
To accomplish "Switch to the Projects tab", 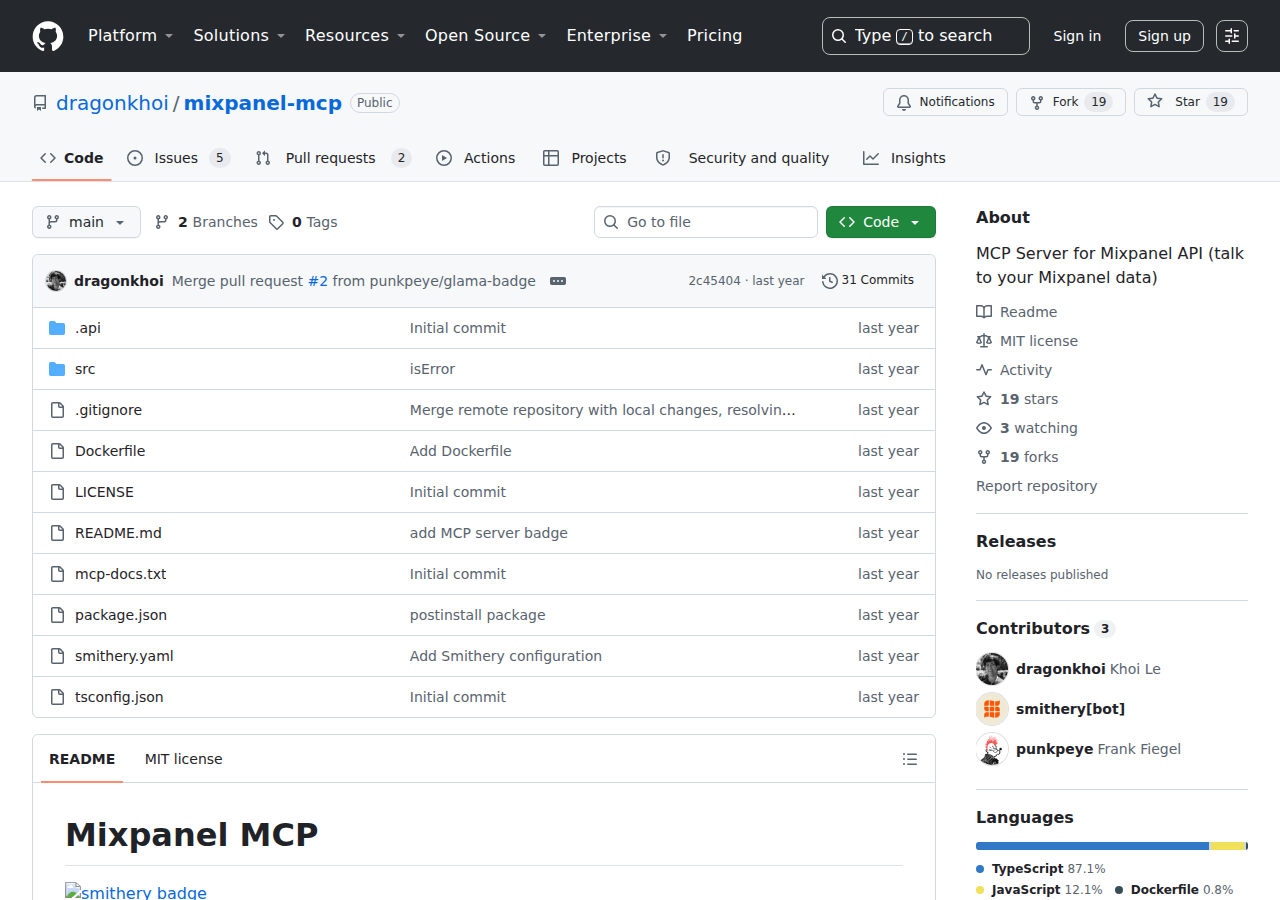I will tap(585, 158).
